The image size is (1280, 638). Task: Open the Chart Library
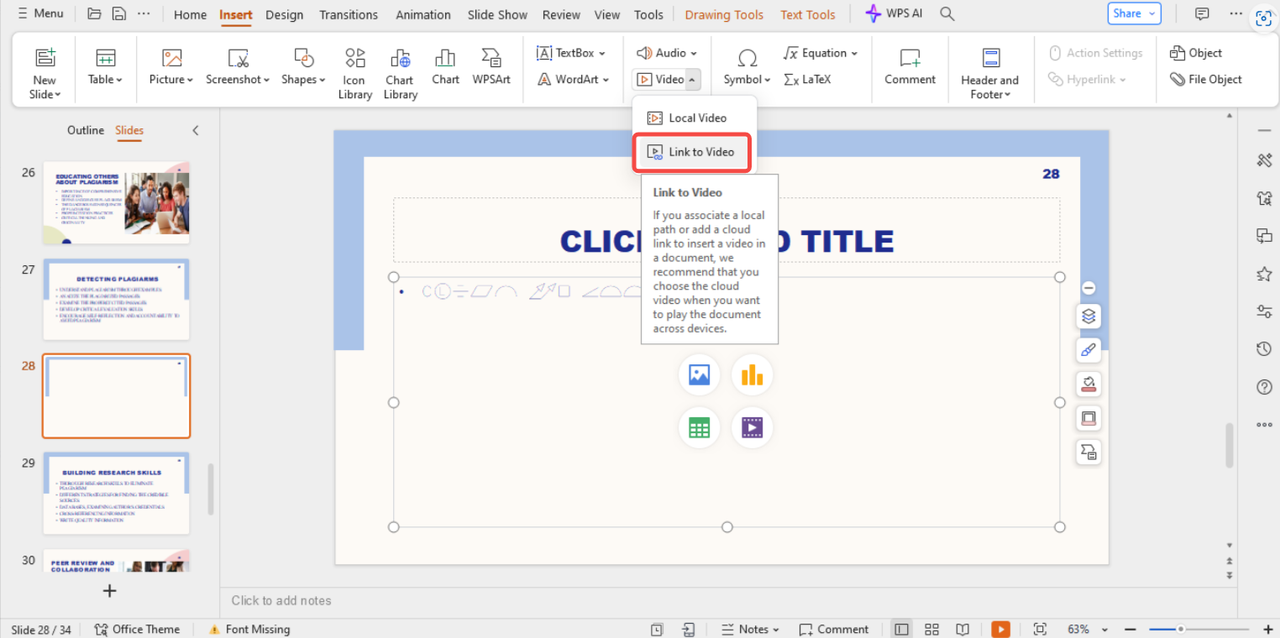[x=400, y=73]
